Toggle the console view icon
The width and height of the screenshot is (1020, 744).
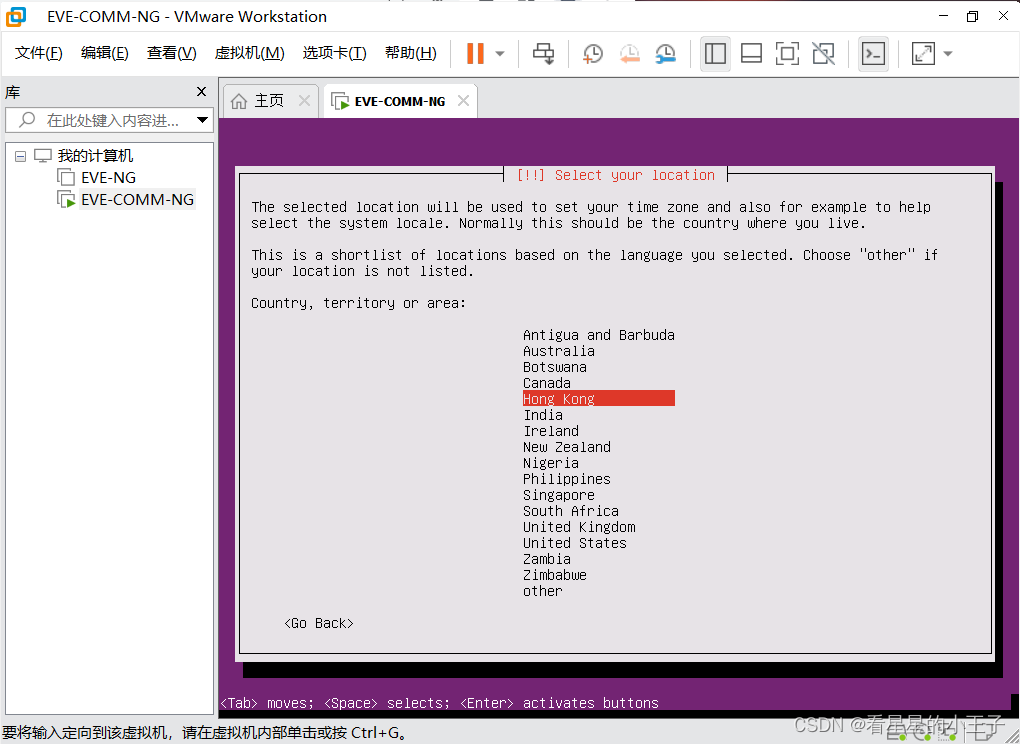873,53
